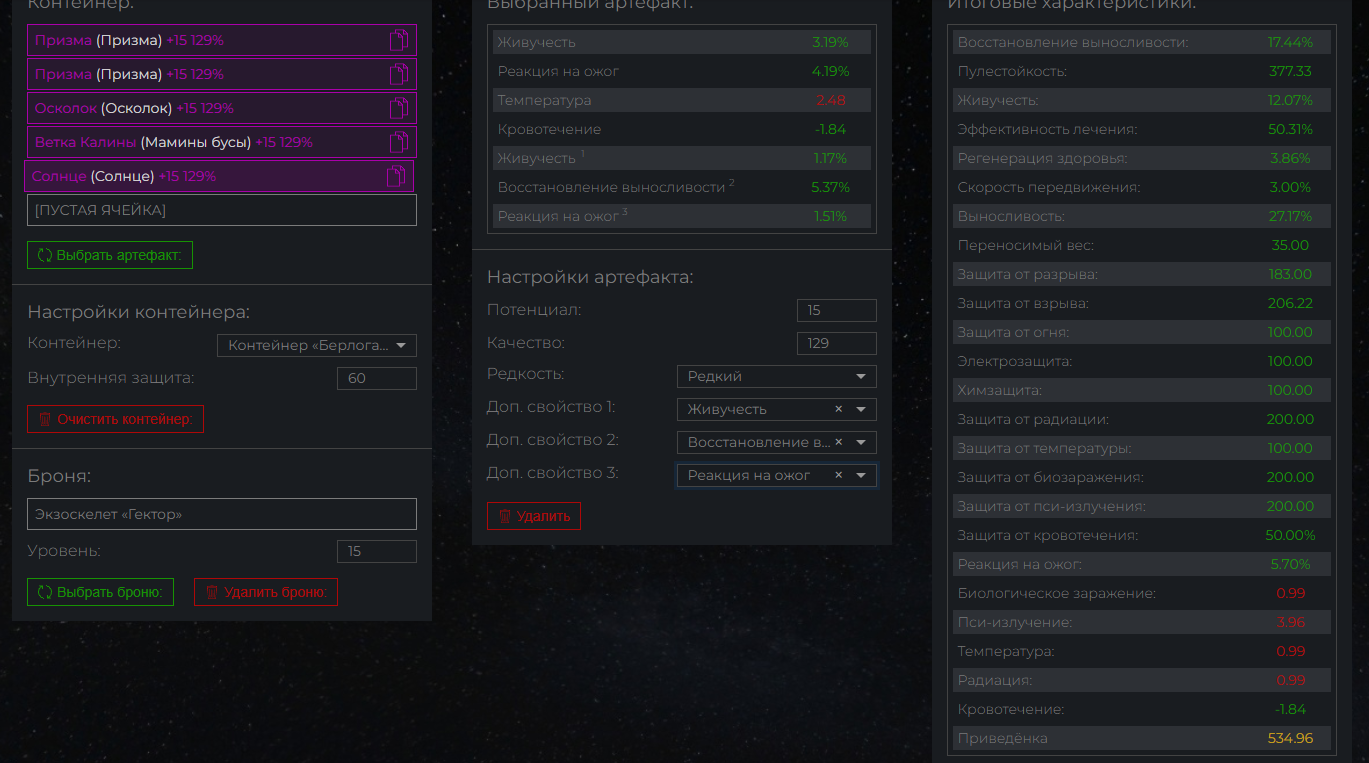This screenshot has height=763, width=1369.
Task: Click the Приведёнка 534.96 total row
Action: pos(1142,738)
